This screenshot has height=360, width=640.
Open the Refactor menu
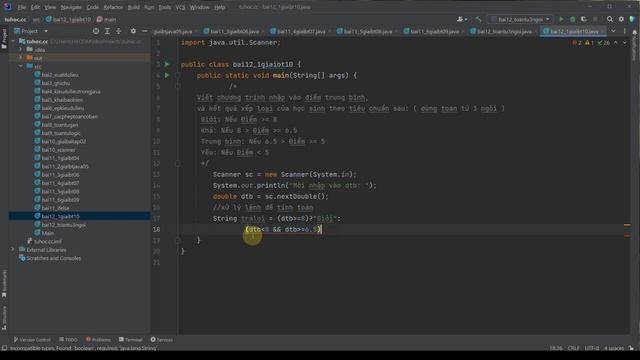tap(113, 7)
